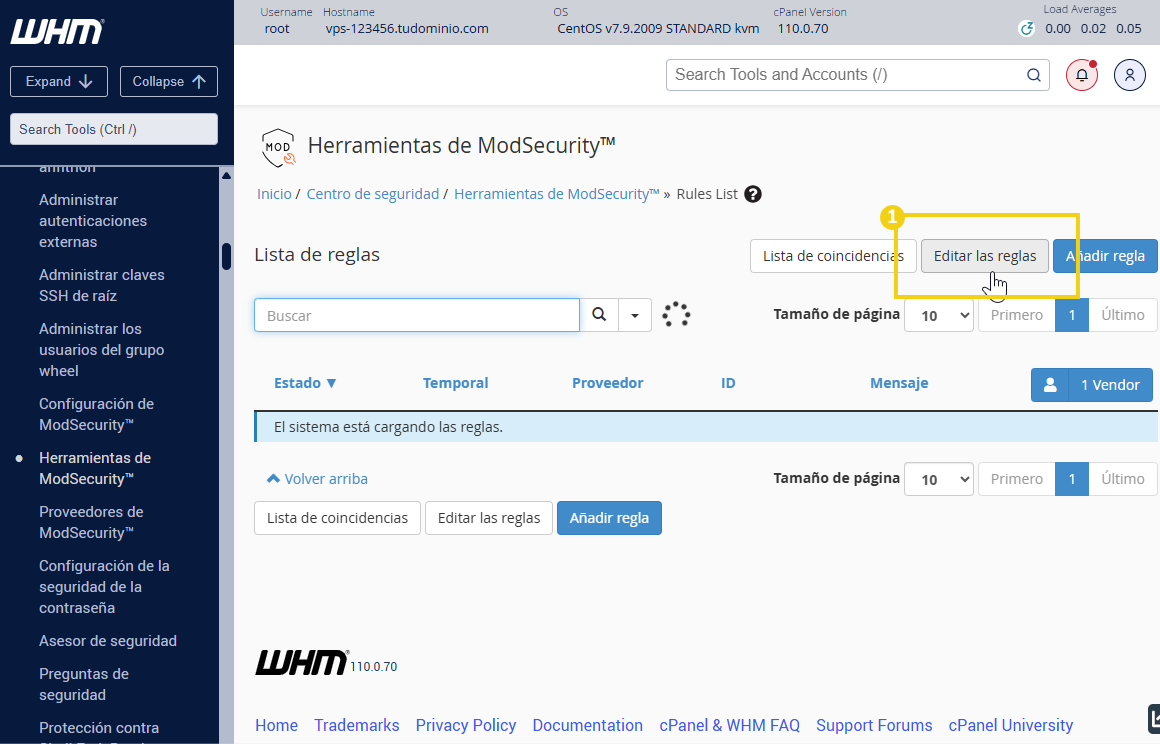This screenshot has height=744, width=1160.
Task: Focus Search Tools and Accounts field
Action: click(857, 75)
